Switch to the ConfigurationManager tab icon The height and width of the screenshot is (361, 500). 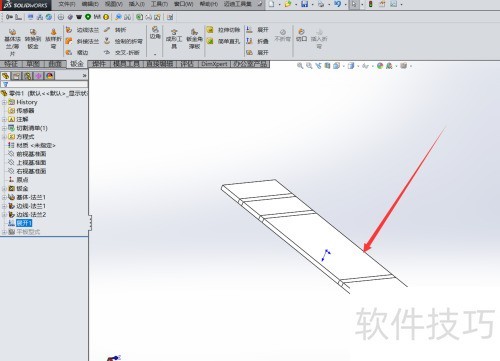pos(28,76)
